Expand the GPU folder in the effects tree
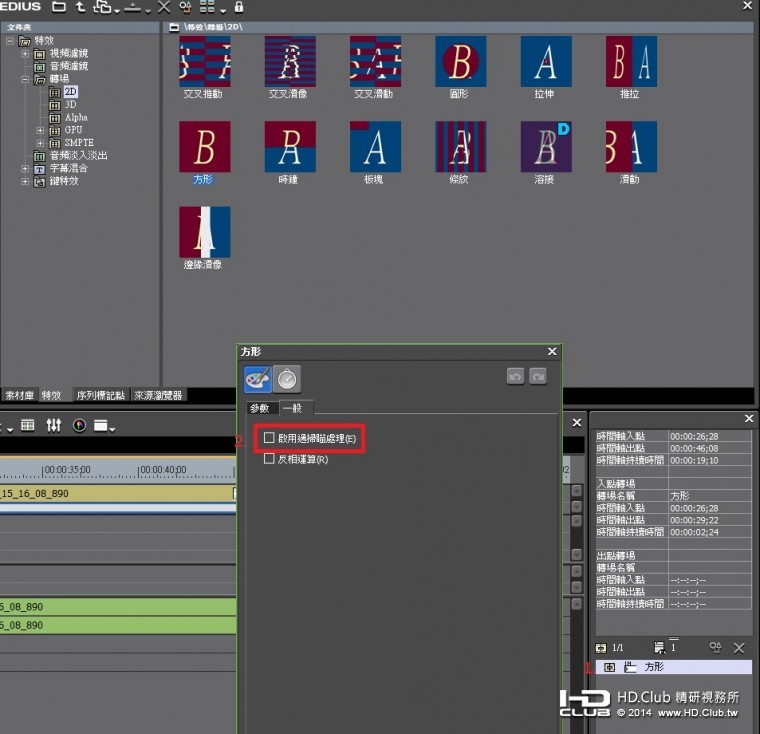 pos(40,130)
